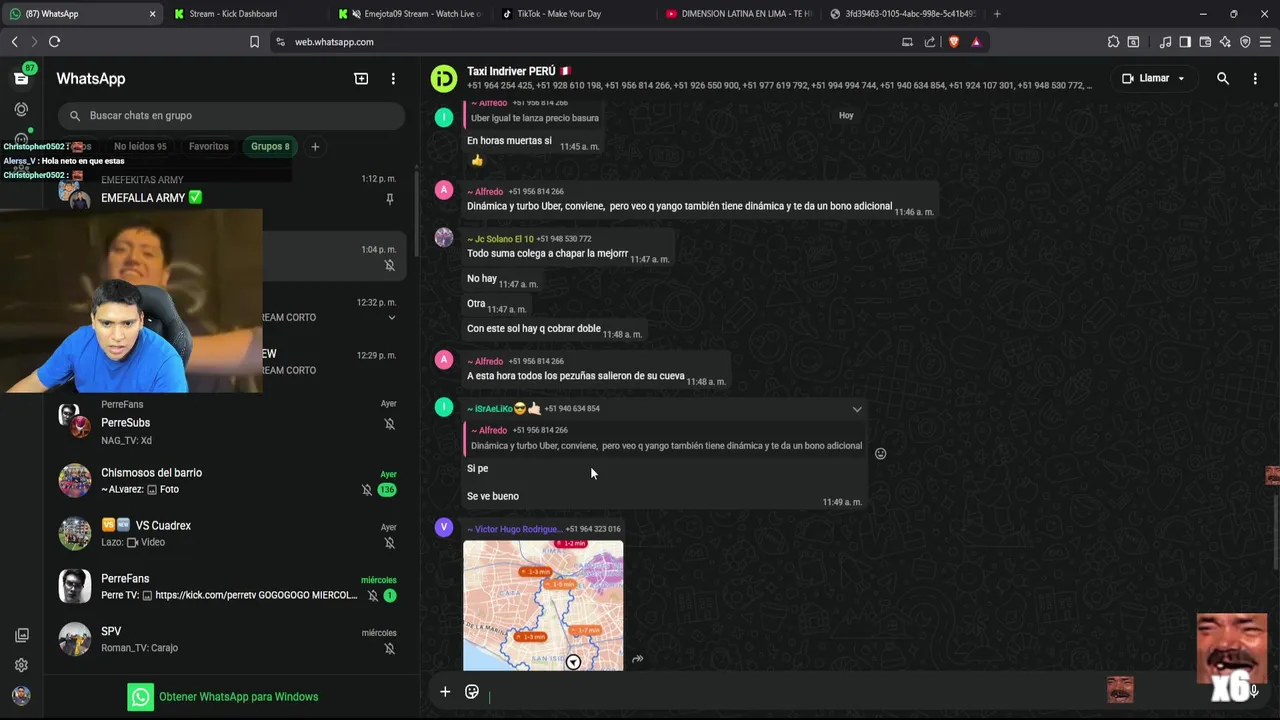Open the SPV chat
This screenshot has width=1280, height=720.
230,639
